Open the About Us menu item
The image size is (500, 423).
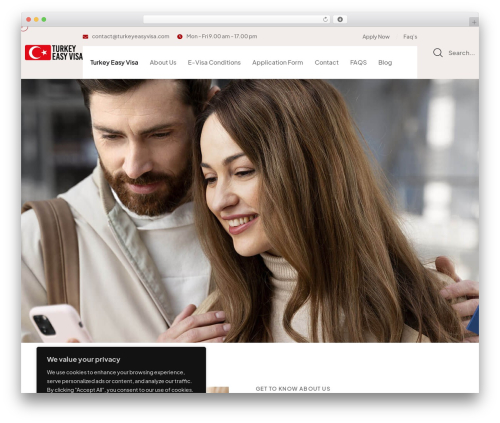pyautogui.click(x=163, y=63)
